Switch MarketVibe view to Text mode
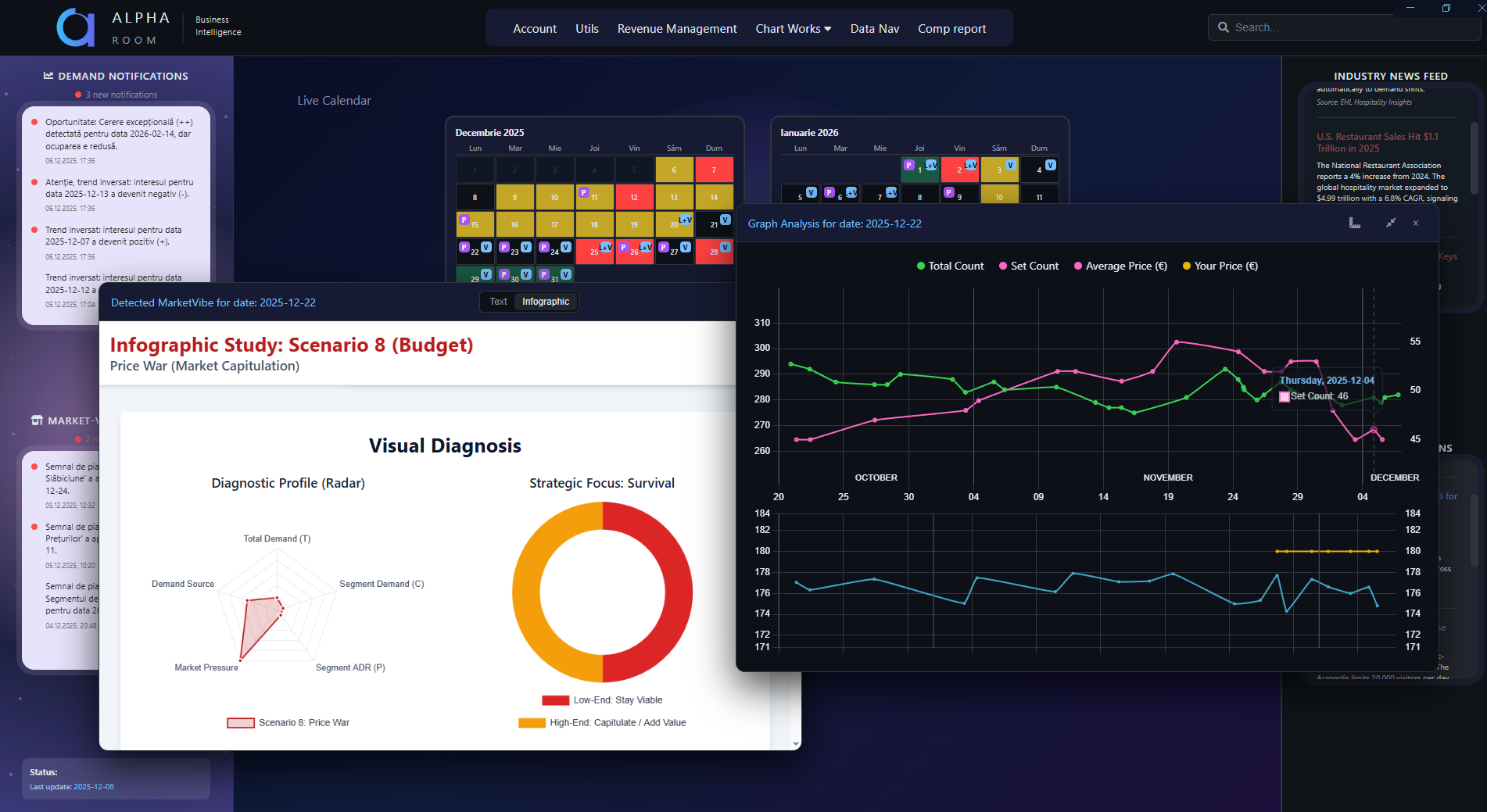The image size is (1487, 812). (497, 301)
